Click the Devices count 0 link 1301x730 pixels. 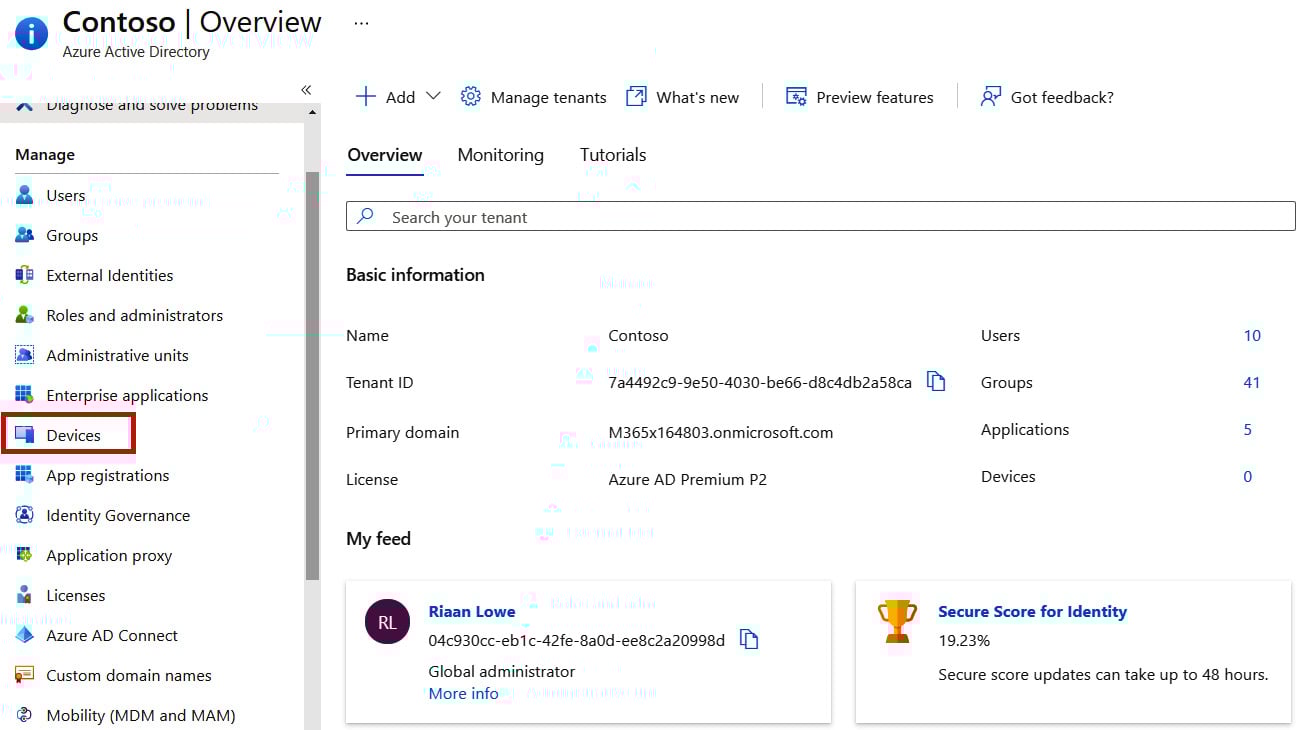(1247, 476)
